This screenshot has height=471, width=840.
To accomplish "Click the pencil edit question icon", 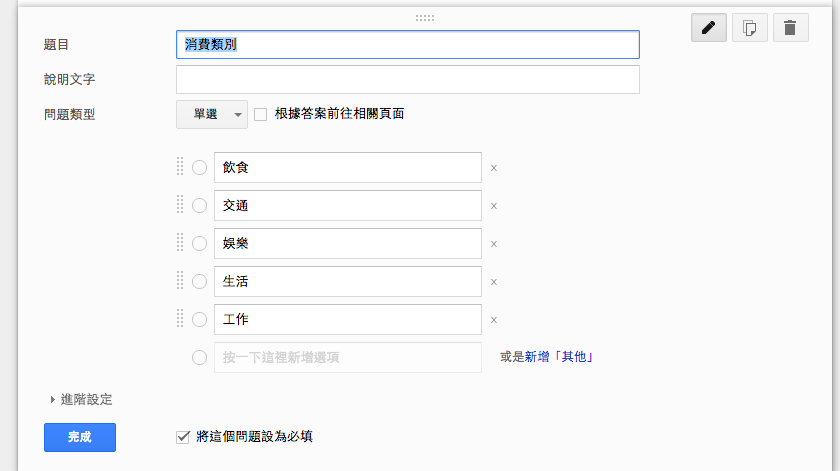I will (708, 28).
